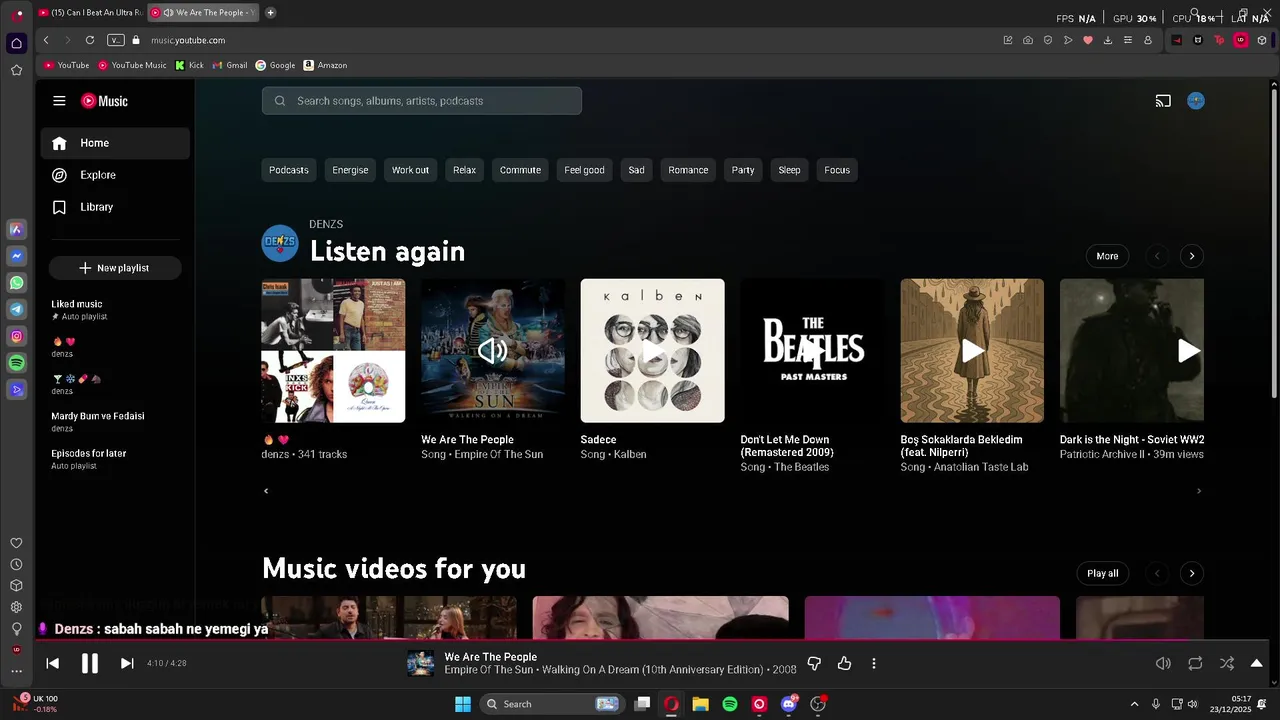Add page to bookmarks with heart icon

[1088, 40]
